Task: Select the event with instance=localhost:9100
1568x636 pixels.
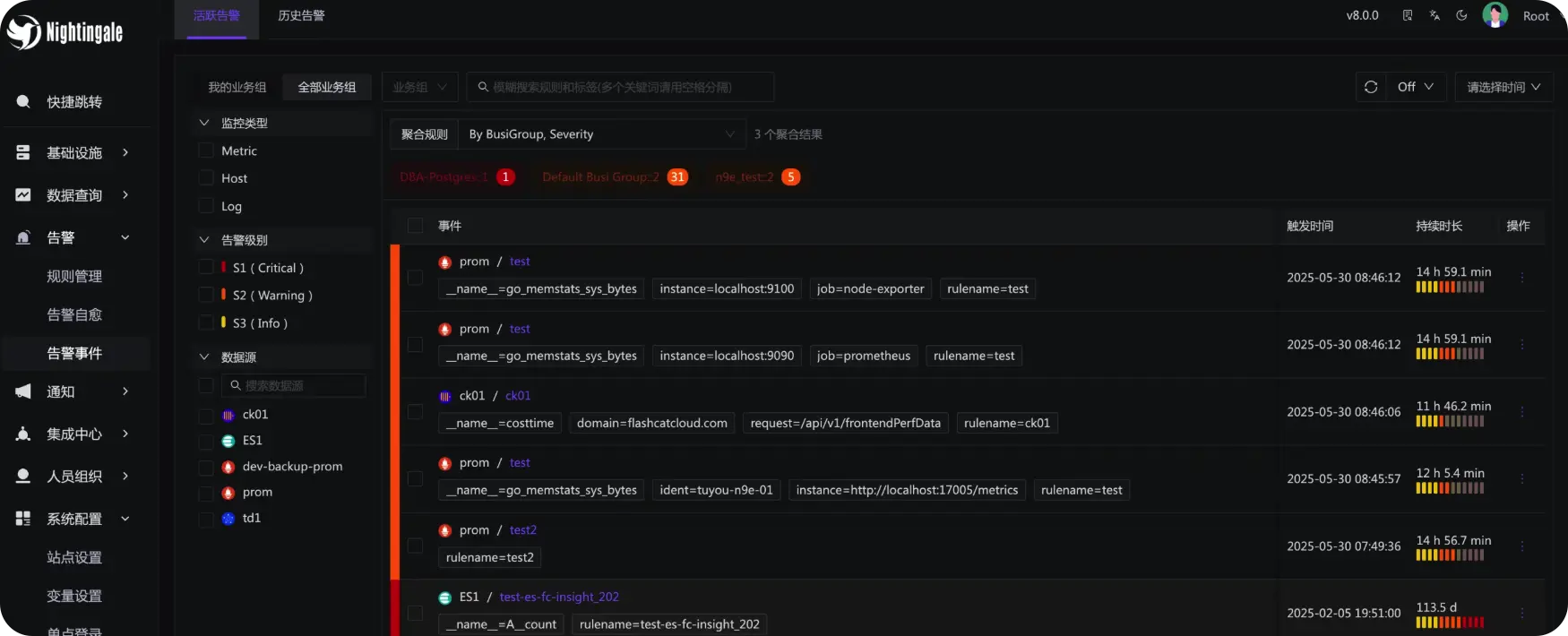Action: (415, 278)
